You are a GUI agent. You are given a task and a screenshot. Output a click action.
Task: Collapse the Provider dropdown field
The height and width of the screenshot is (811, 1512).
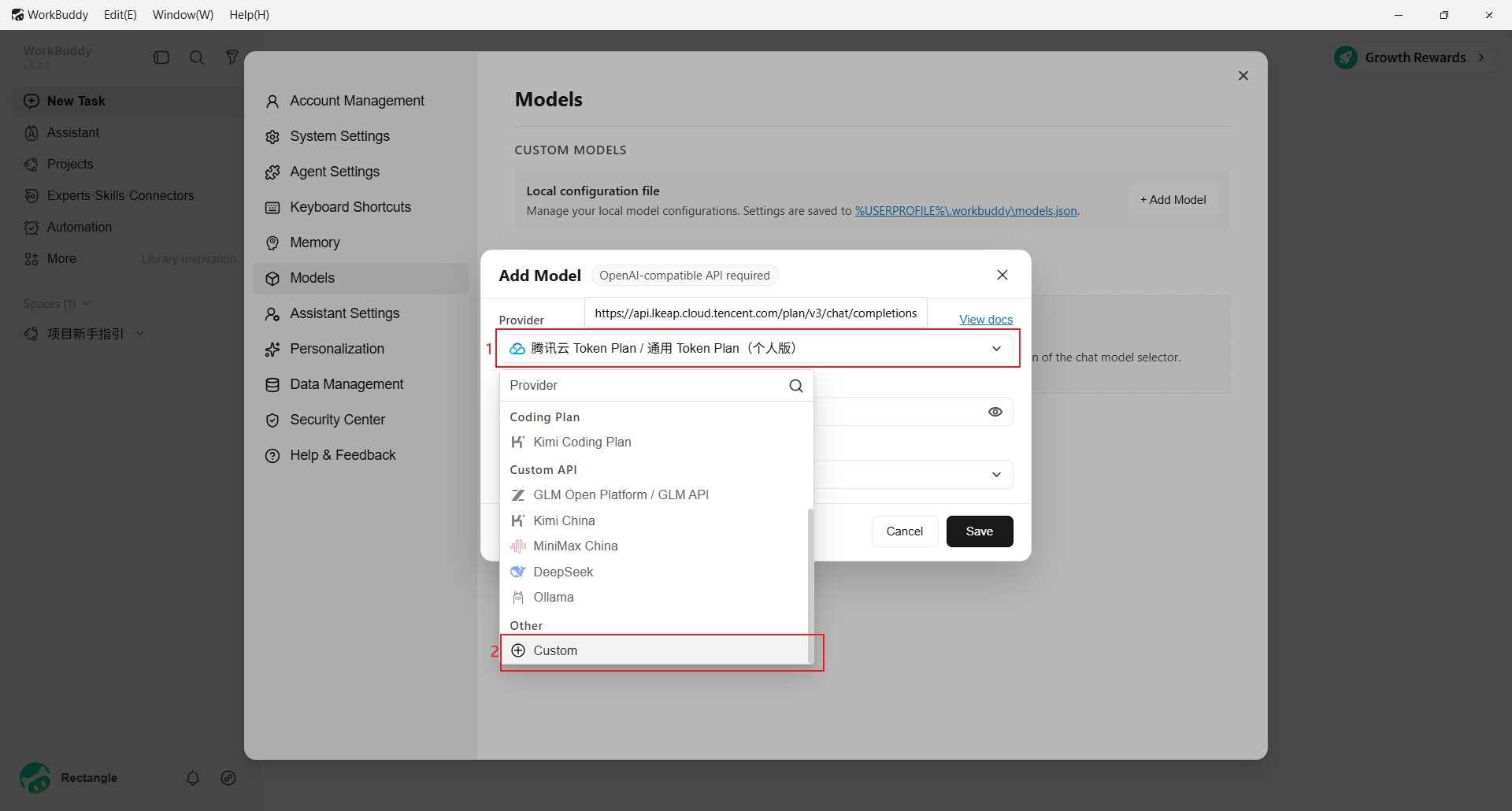[x=756, y=348]
